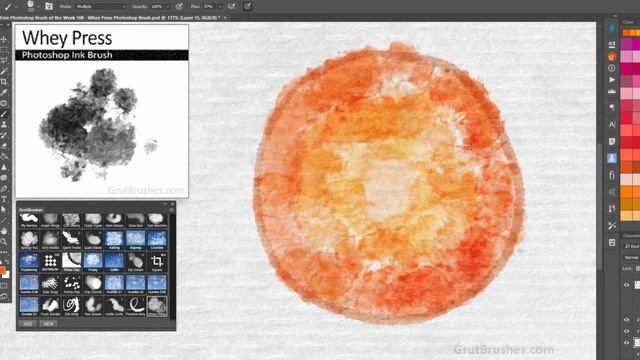Open the layer Kind filter dropdown

click(x=632, y=246)
